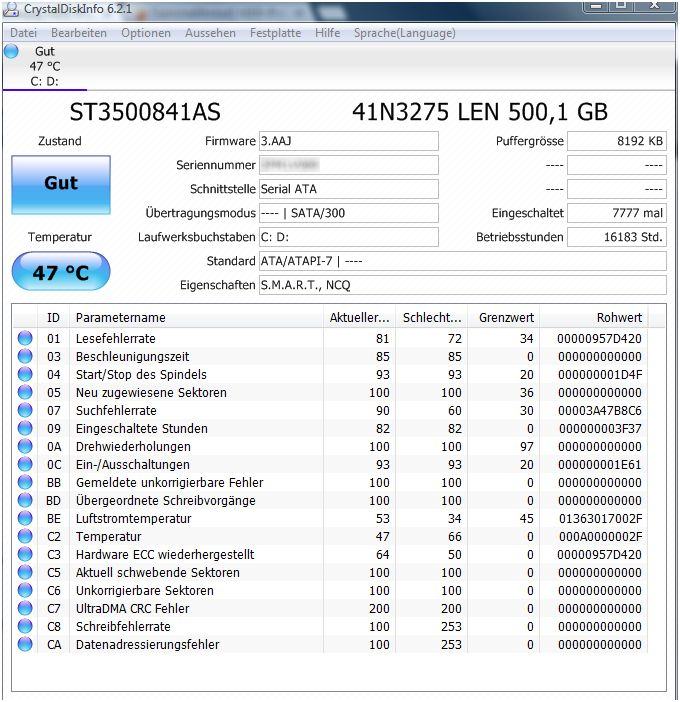Screen dimensions: 680x702
Task: Open the Festplatte menu
Action: pos(275,33)
